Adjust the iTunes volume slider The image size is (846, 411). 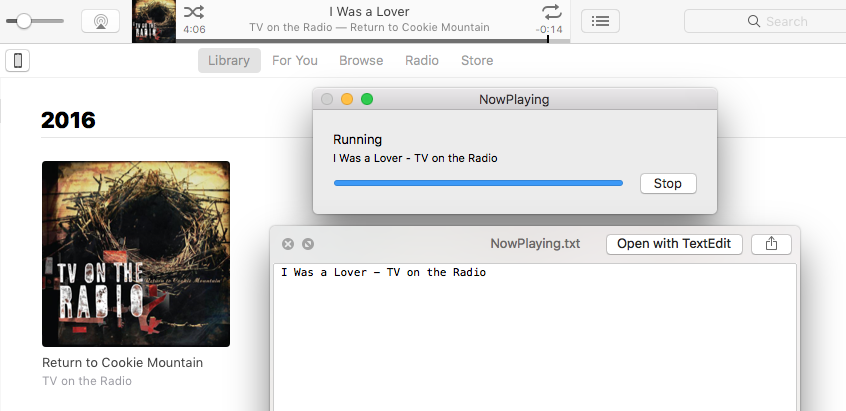coord(35,21)
